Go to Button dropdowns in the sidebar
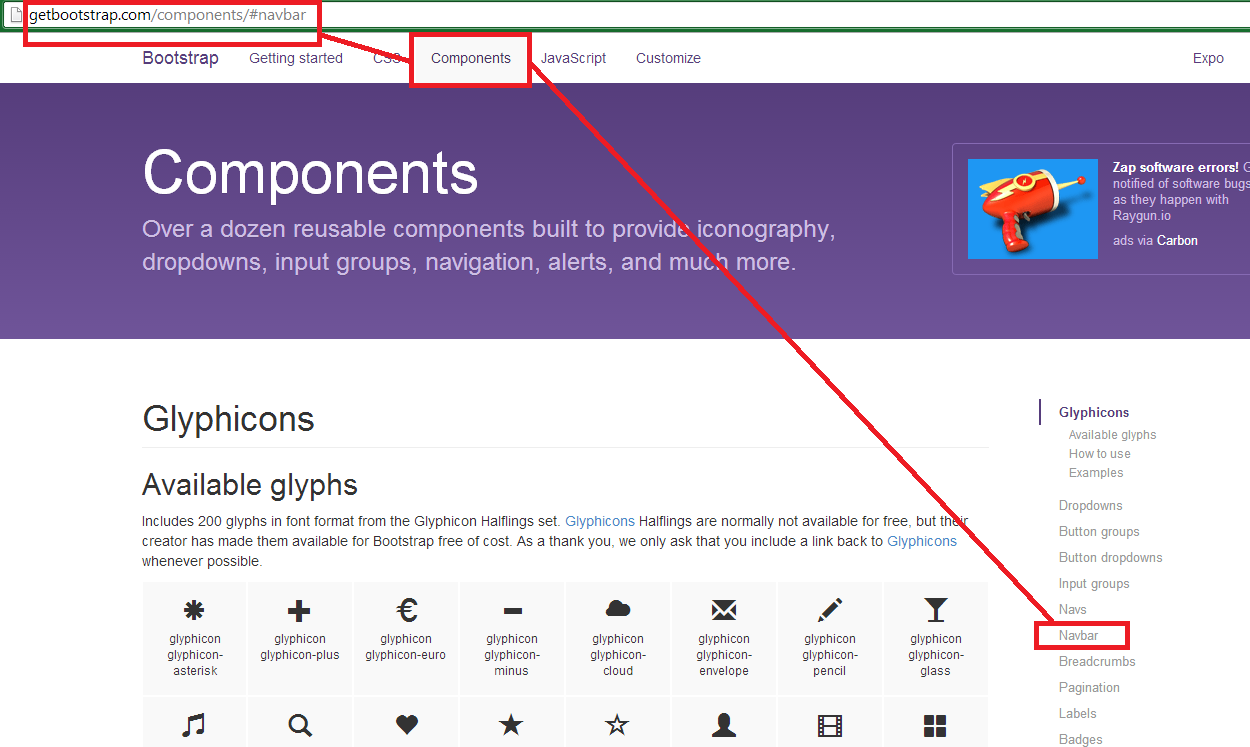1250x747 pixels. (x=1111, y=557)
